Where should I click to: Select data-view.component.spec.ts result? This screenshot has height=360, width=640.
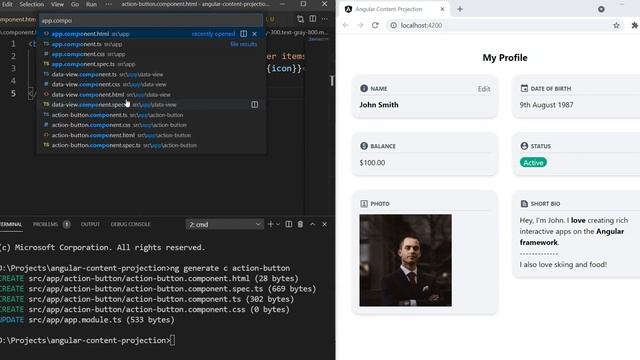(x=151, y=104)
